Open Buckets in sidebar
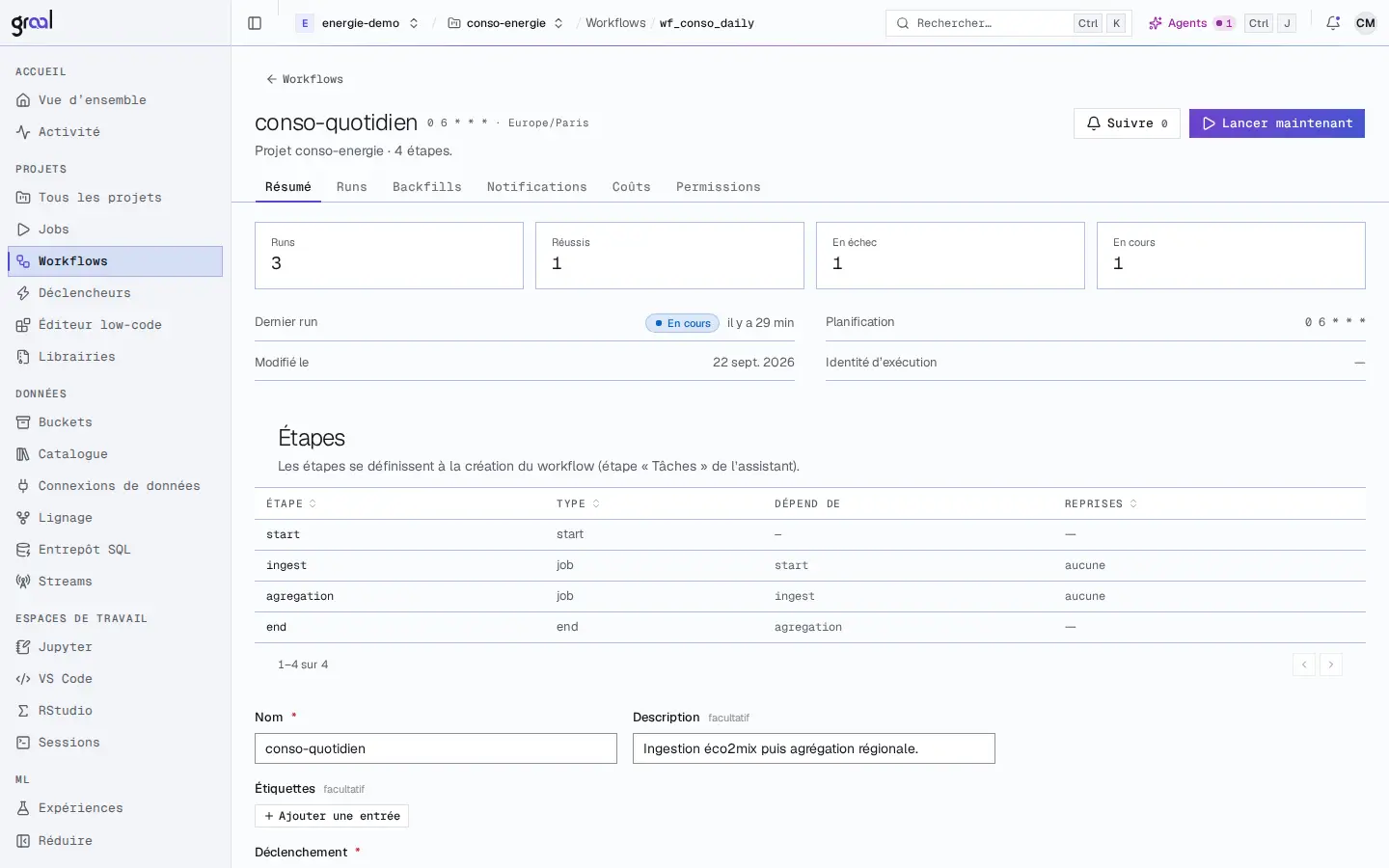Screen dimensions: 1389x868 click(115, 422)
